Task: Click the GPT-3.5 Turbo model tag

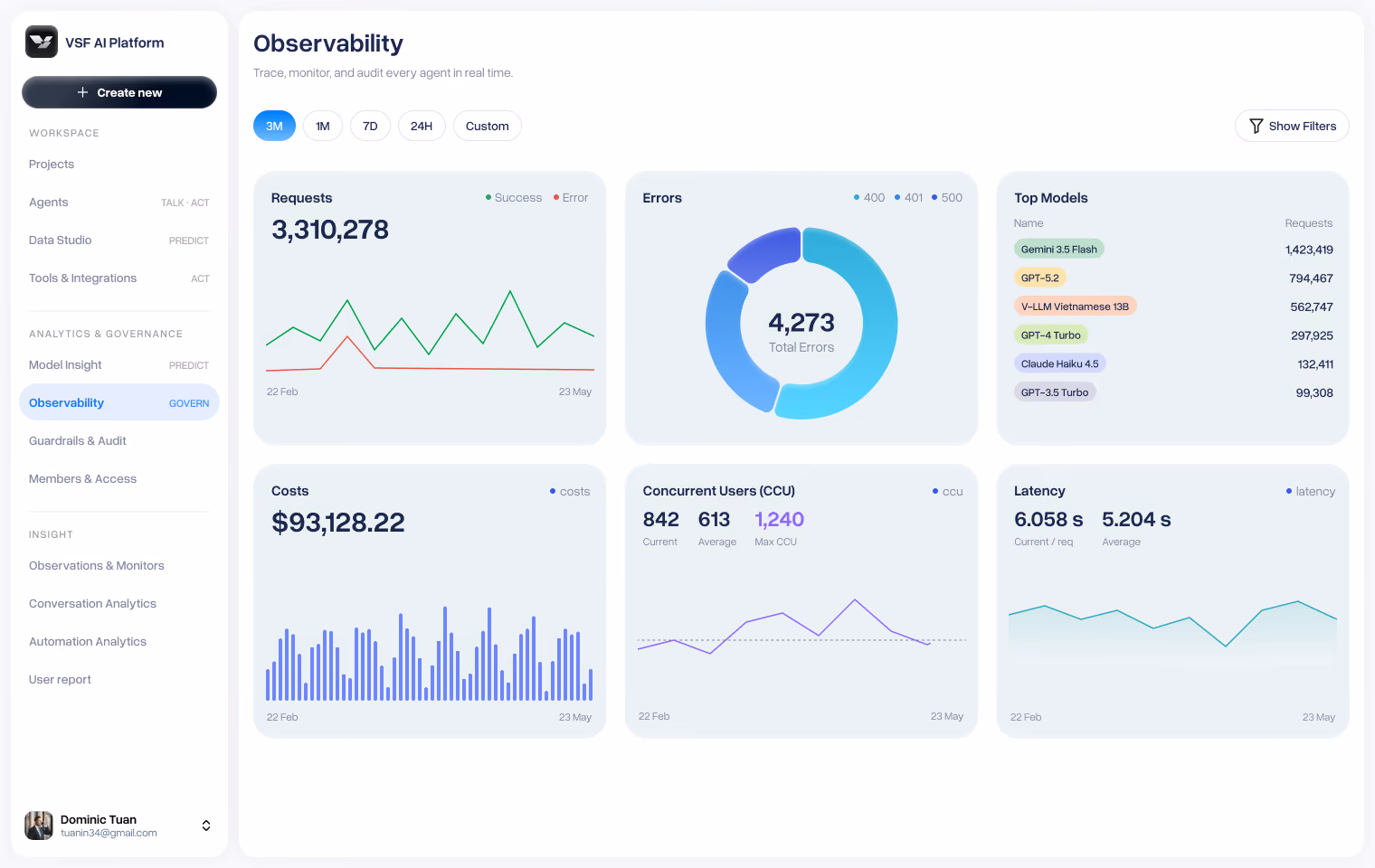Action: point(1055,392)
